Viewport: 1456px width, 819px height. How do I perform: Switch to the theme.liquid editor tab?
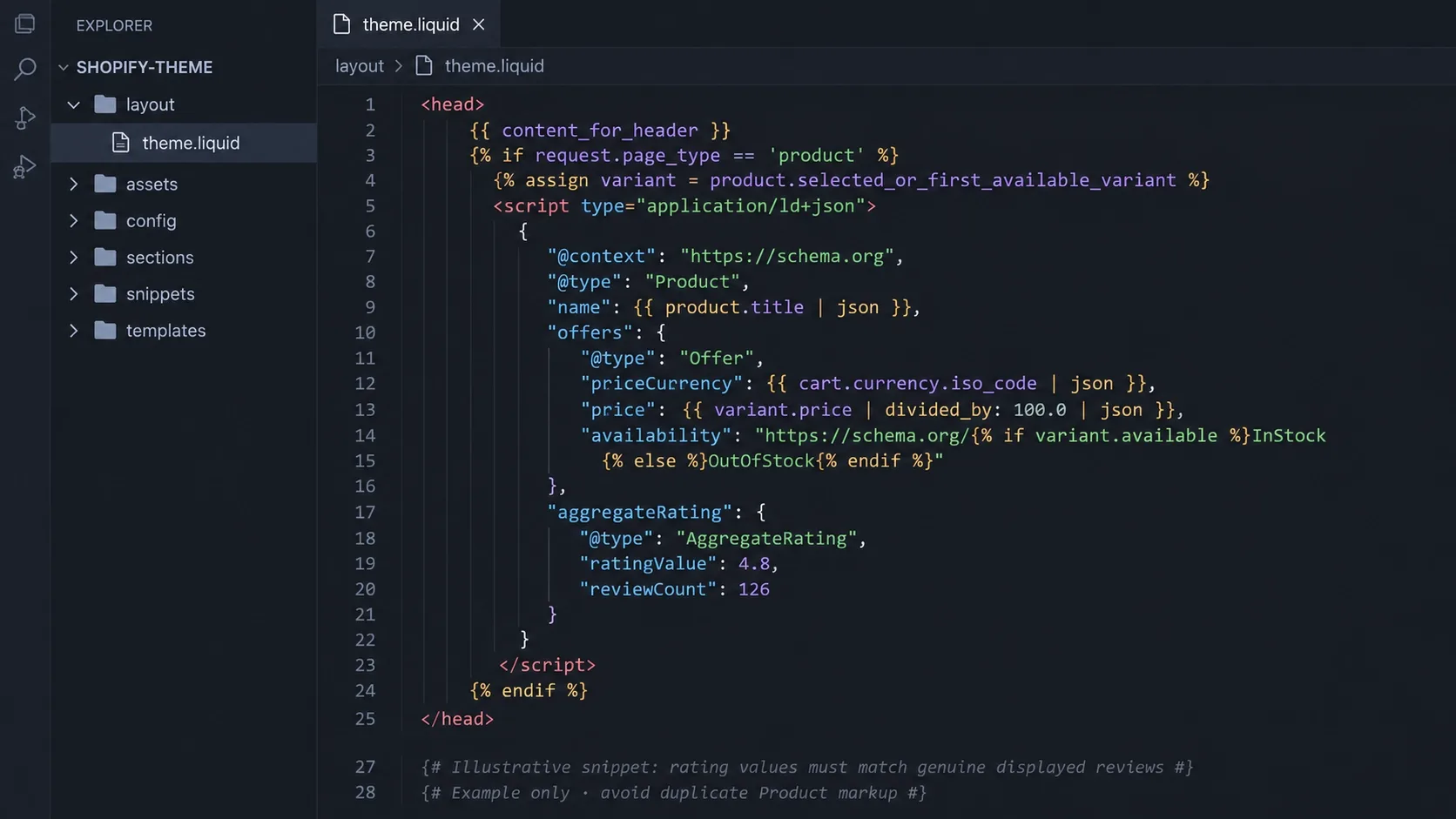(408, 24)
